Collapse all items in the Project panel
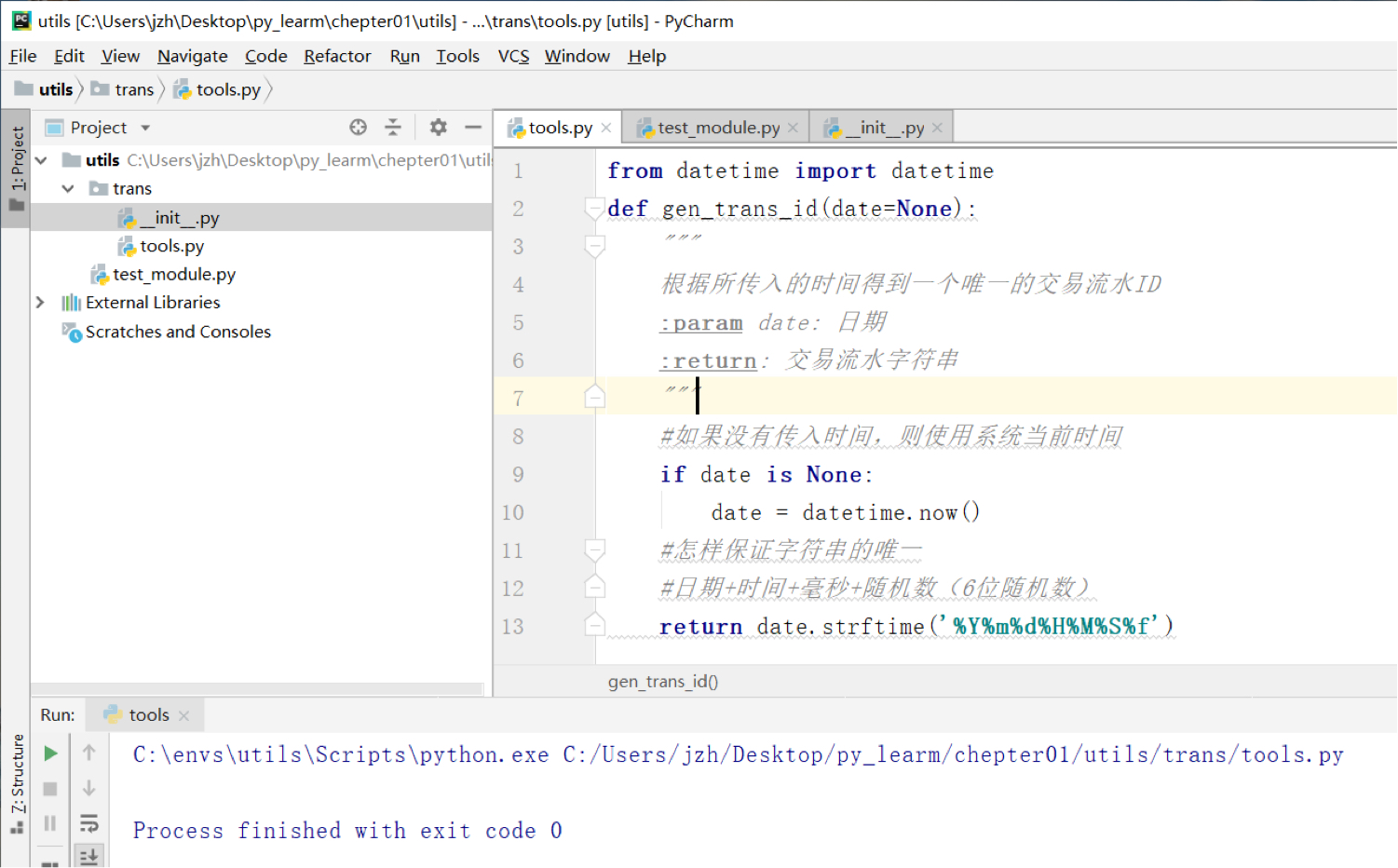The image size is (1398, 868). point(393,128)
